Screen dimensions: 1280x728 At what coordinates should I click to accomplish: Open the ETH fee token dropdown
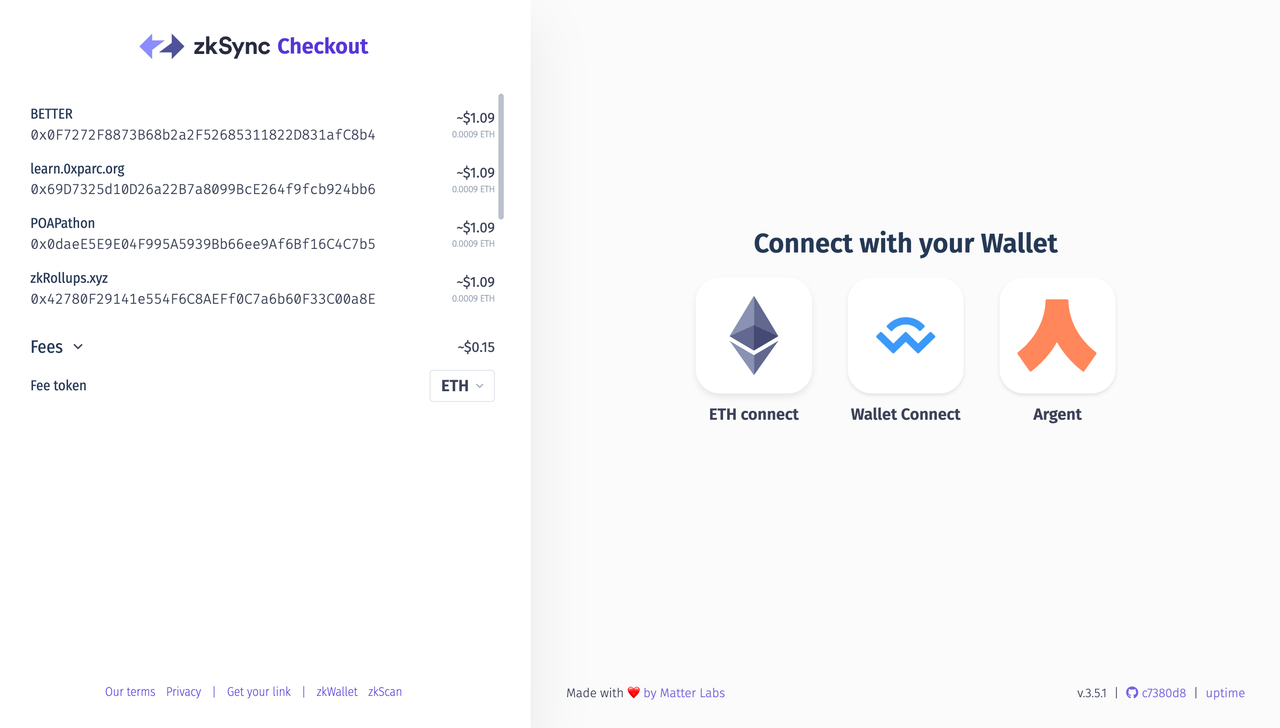click(x=462, y=386)
